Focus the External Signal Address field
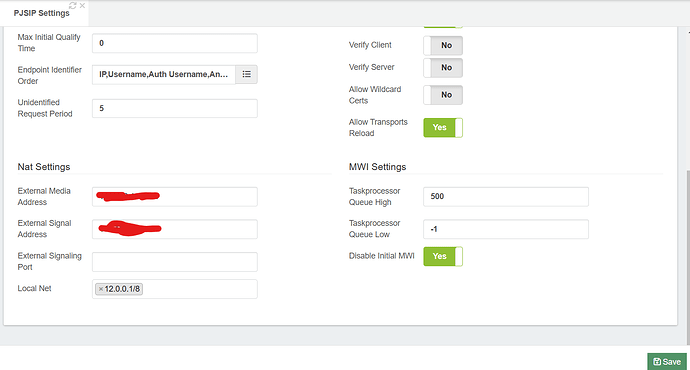Image resolution: width=690 pixels, height=370 pixels. pyautogui.click(x=175, y=229)
